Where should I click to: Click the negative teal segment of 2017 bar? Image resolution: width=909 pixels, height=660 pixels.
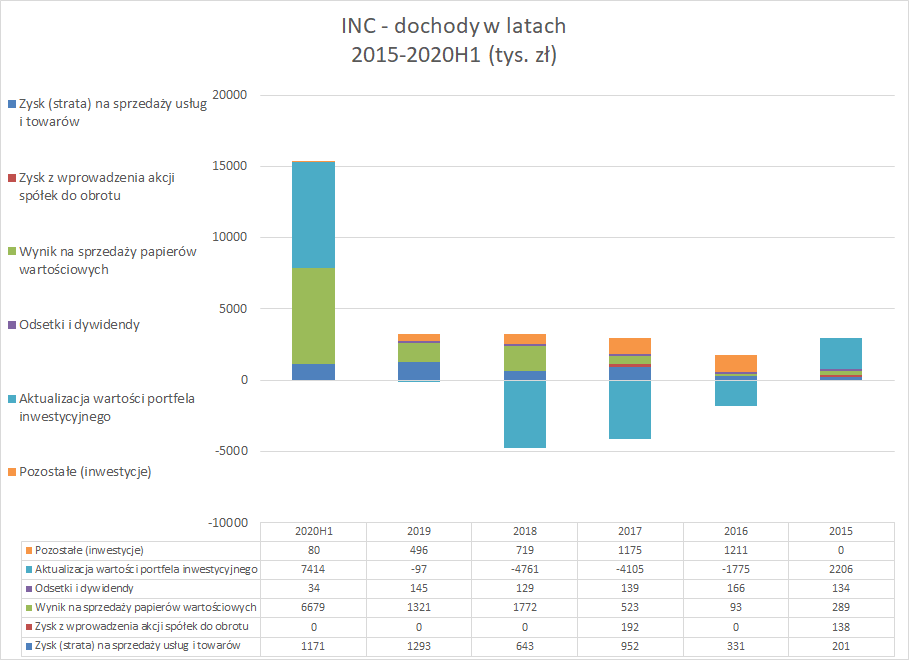tap(630, 409)
